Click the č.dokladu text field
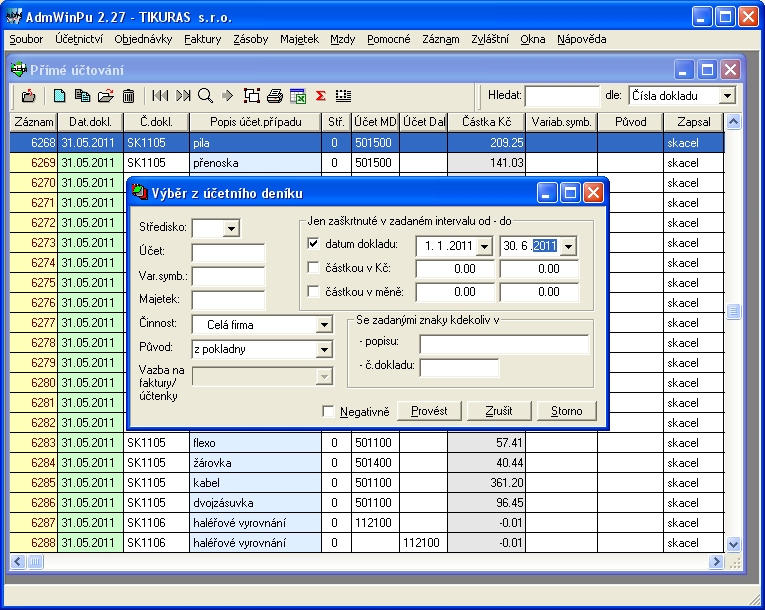 click(x=459, y=367)
